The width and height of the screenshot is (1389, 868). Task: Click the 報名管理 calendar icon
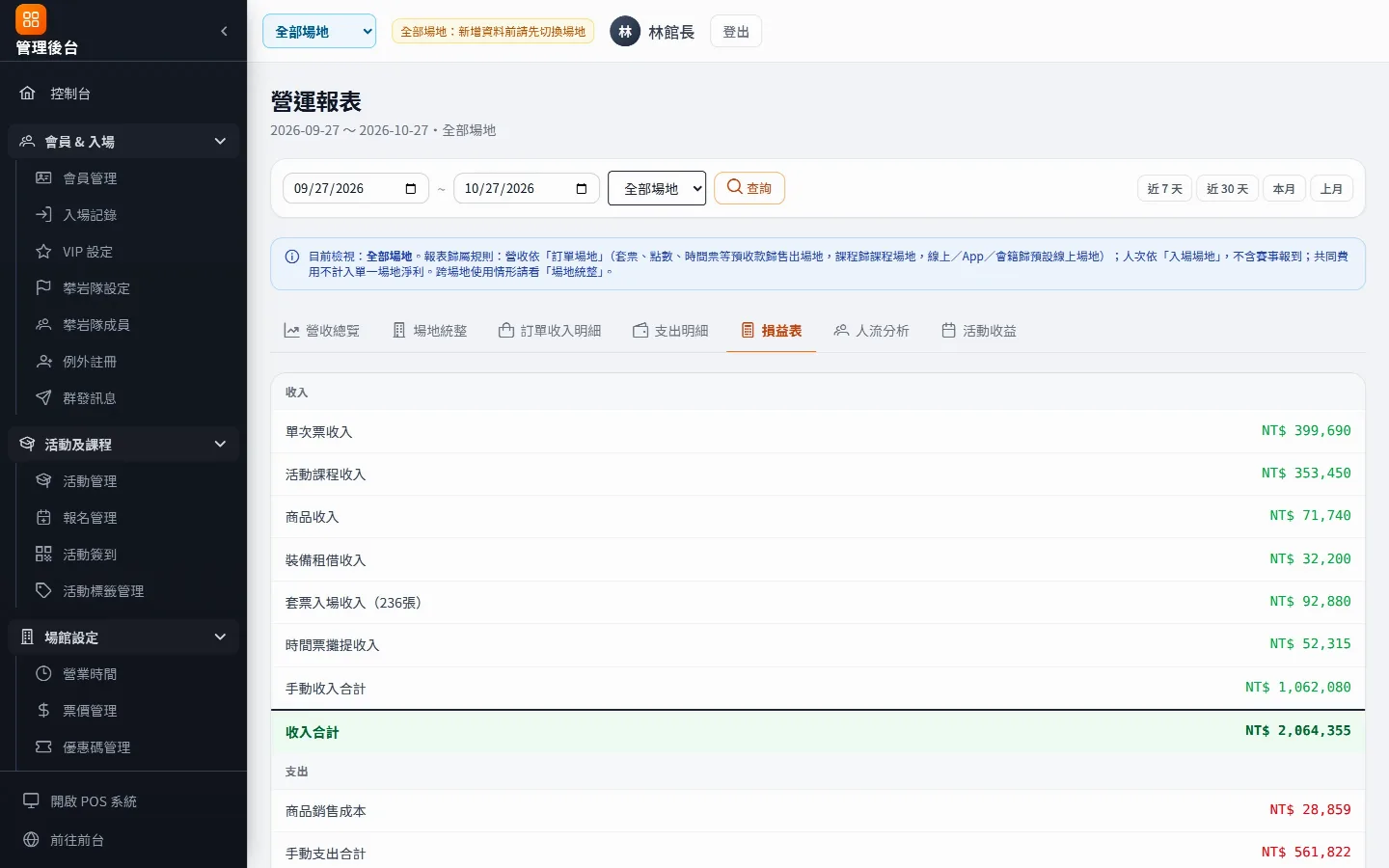point(43,518)
